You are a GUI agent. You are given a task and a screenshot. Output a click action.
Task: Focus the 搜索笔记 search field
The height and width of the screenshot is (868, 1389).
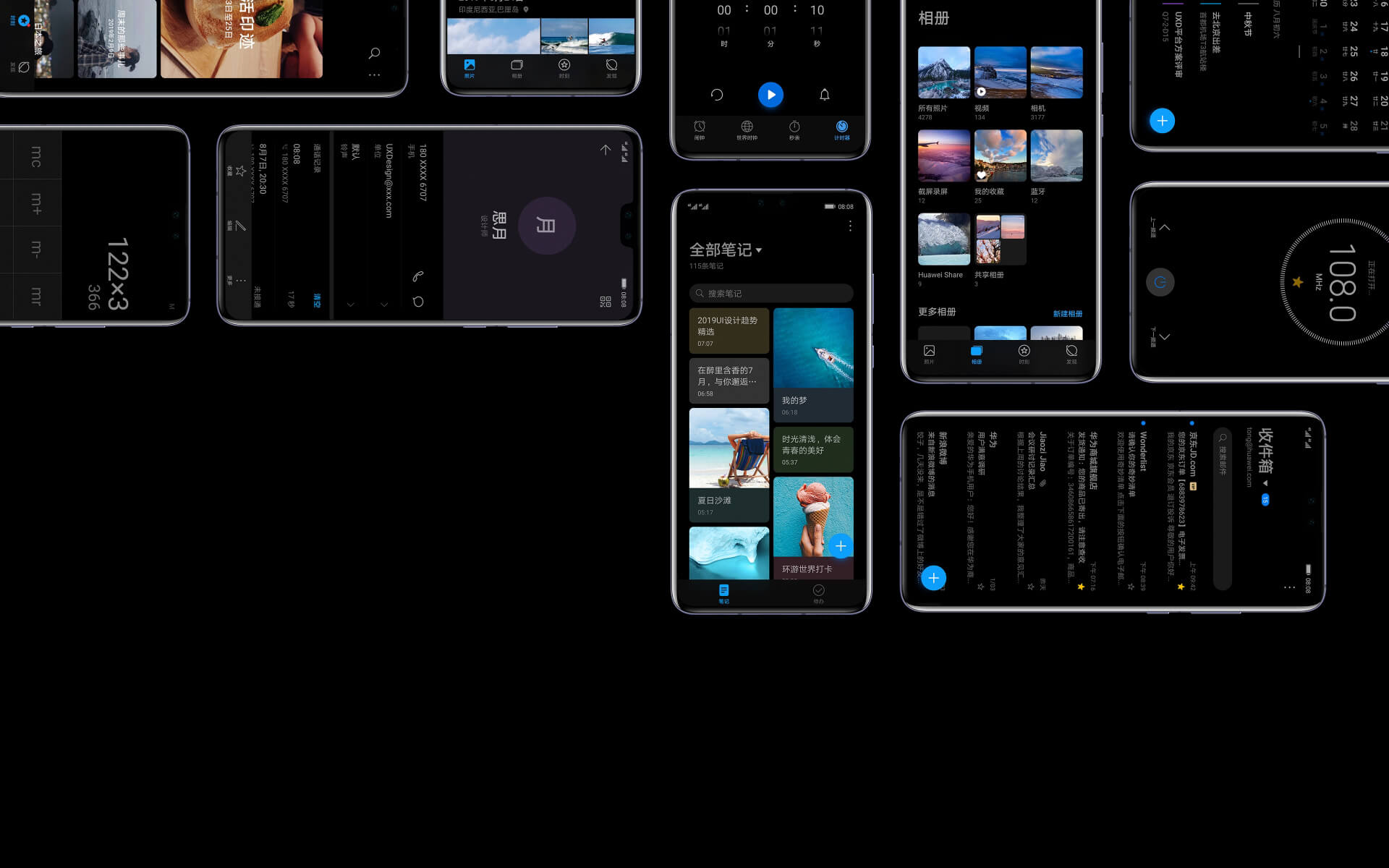(x=771, y=293)
